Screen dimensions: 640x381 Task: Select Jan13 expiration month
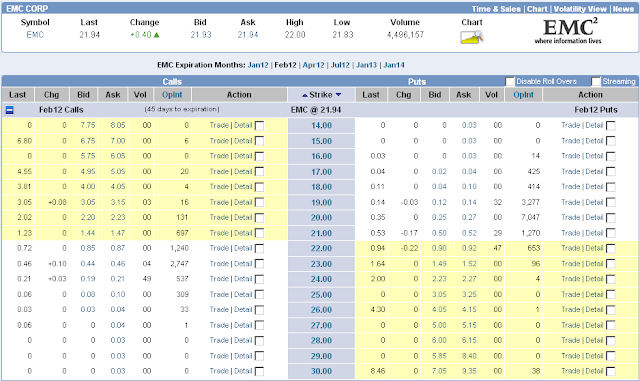pos(367,65)
